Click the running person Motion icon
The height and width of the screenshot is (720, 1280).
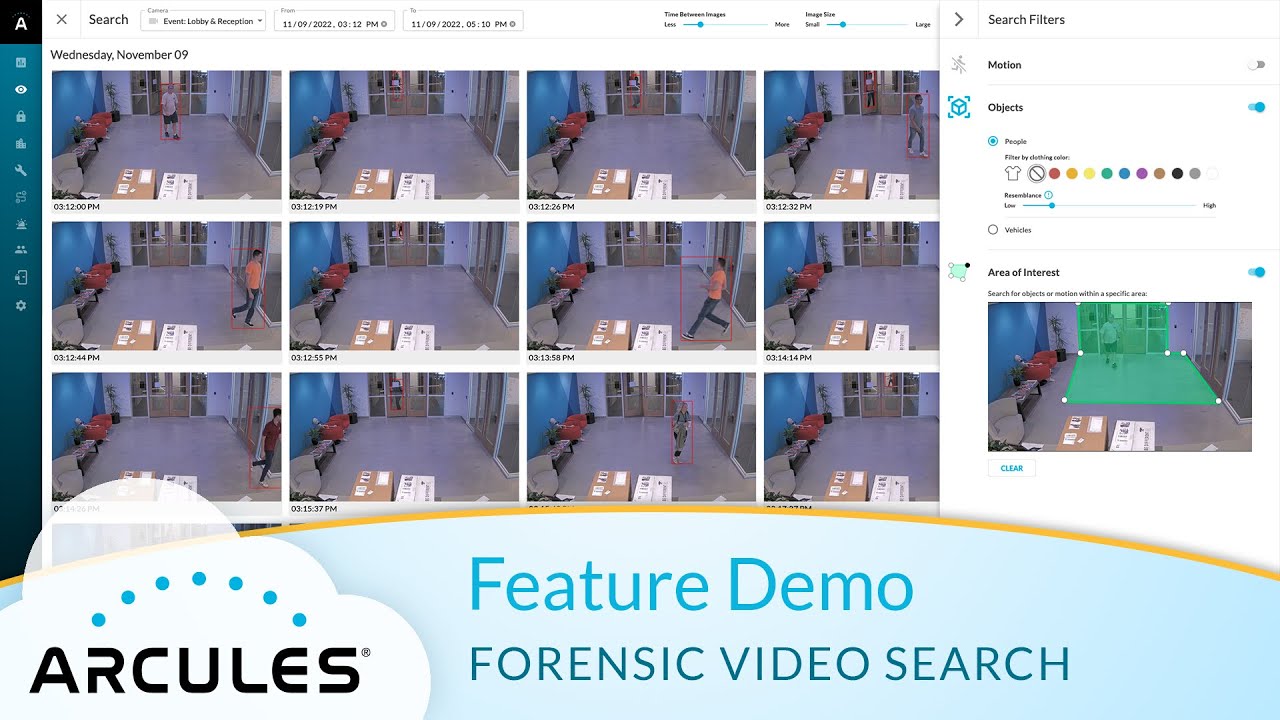click(x=959, y=65)
